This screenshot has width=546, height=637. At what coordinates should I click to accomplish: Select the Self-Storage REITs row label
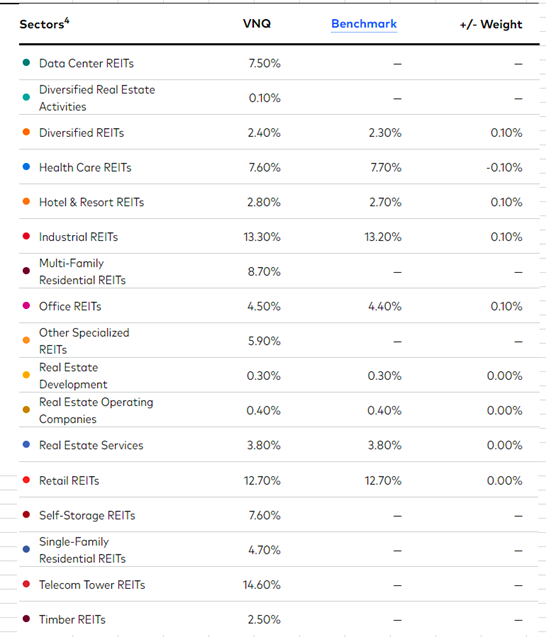87,515
